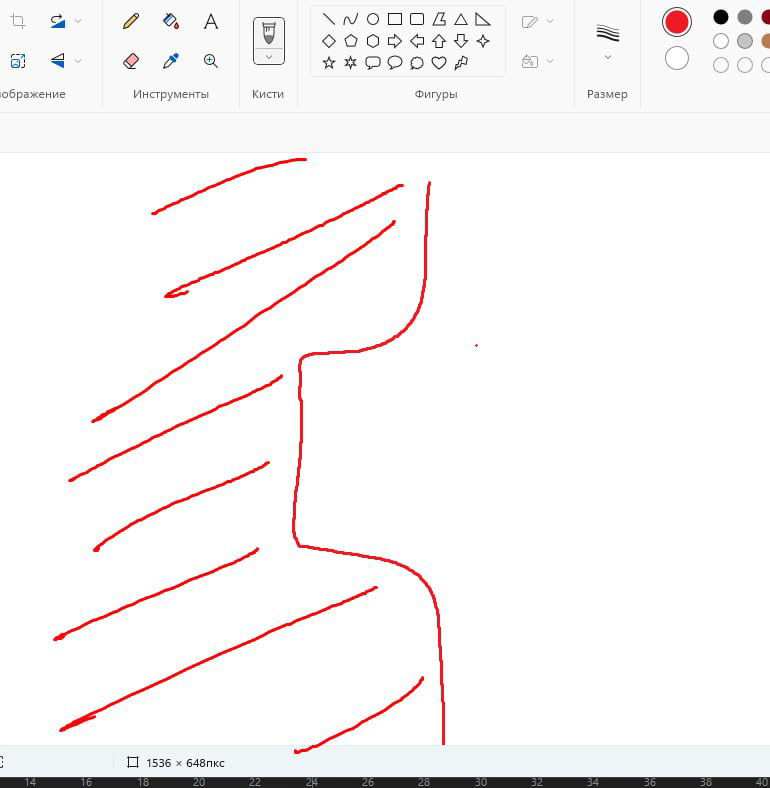
Task: Open the Rotate options dropdown arrow
Action: point(78,21)
